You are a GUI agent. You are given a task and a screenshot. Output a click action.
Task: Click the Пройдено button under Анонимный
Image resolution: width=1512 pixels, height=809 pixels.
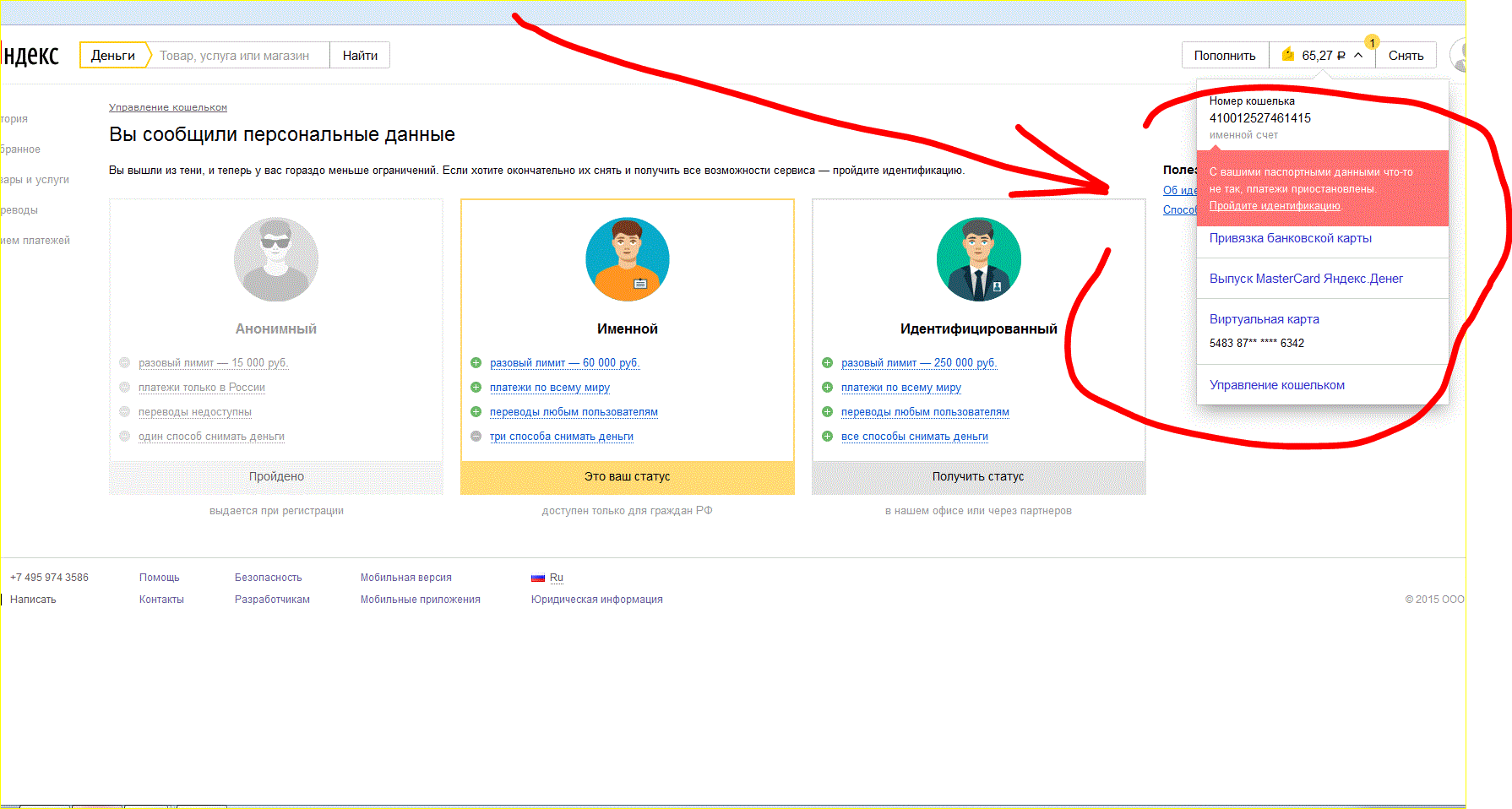276,477
